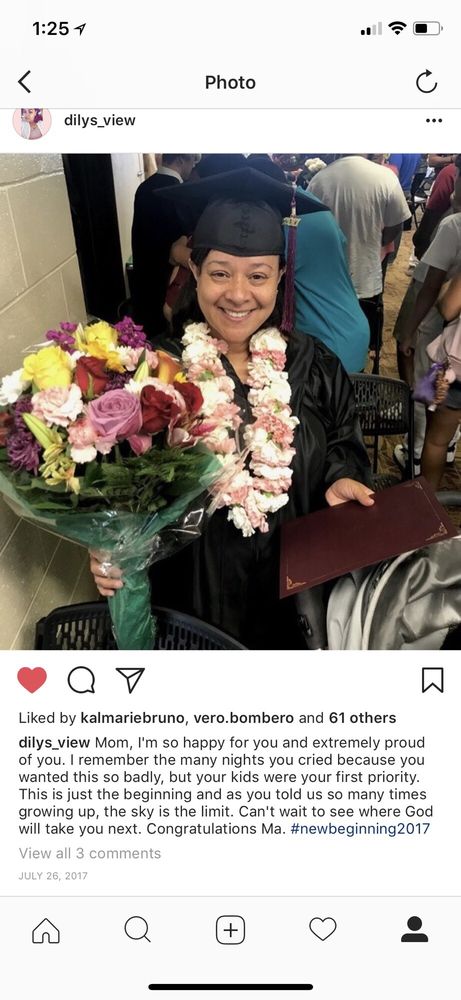Tap the comment bubble icon
The width and height of the screenshot is (461, 1000).
pos(81,680)
